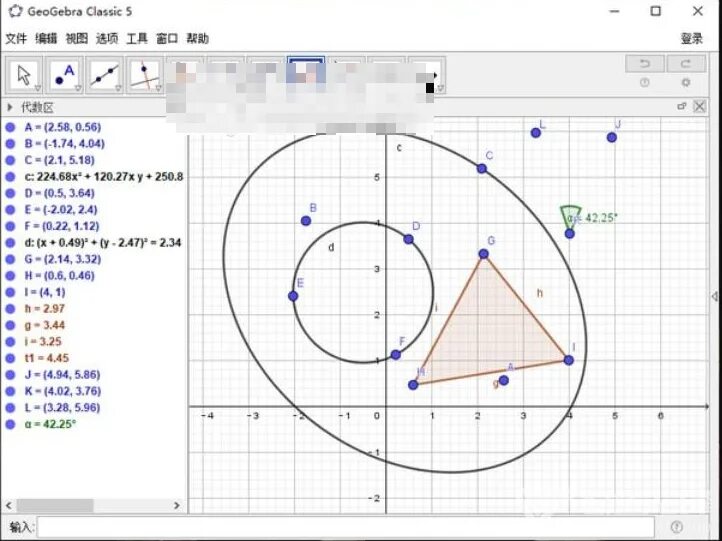This screenshot has width=722, height=541.
Task: Click point A near segment g
Action: pyautogui.click(x=504, y=380)
